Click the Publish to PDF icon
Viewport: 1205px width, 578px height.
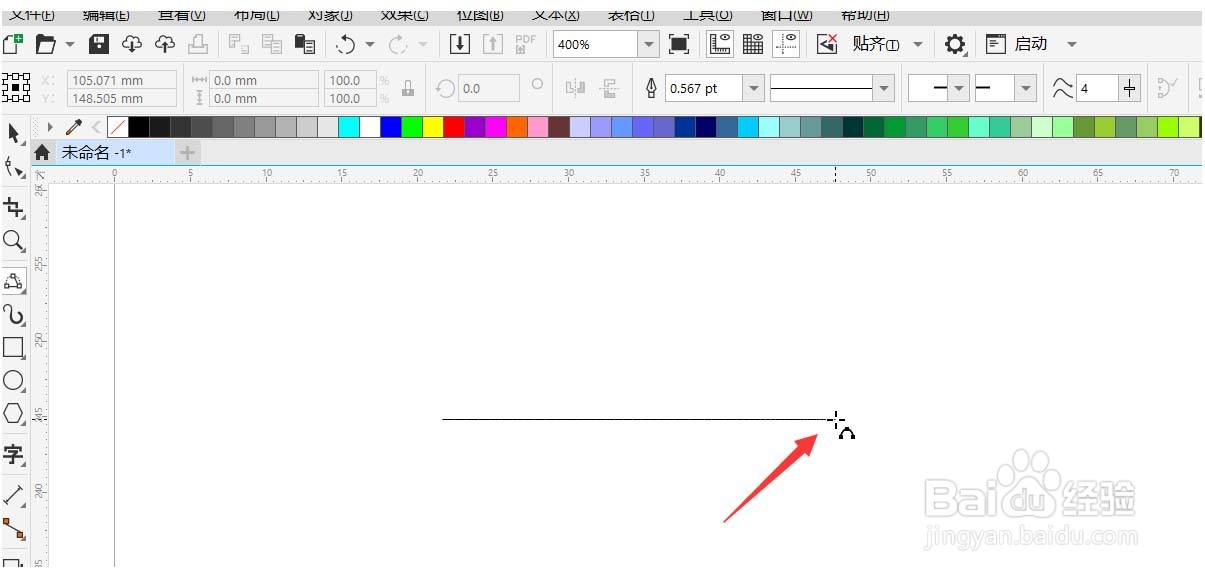coord(526,44)
